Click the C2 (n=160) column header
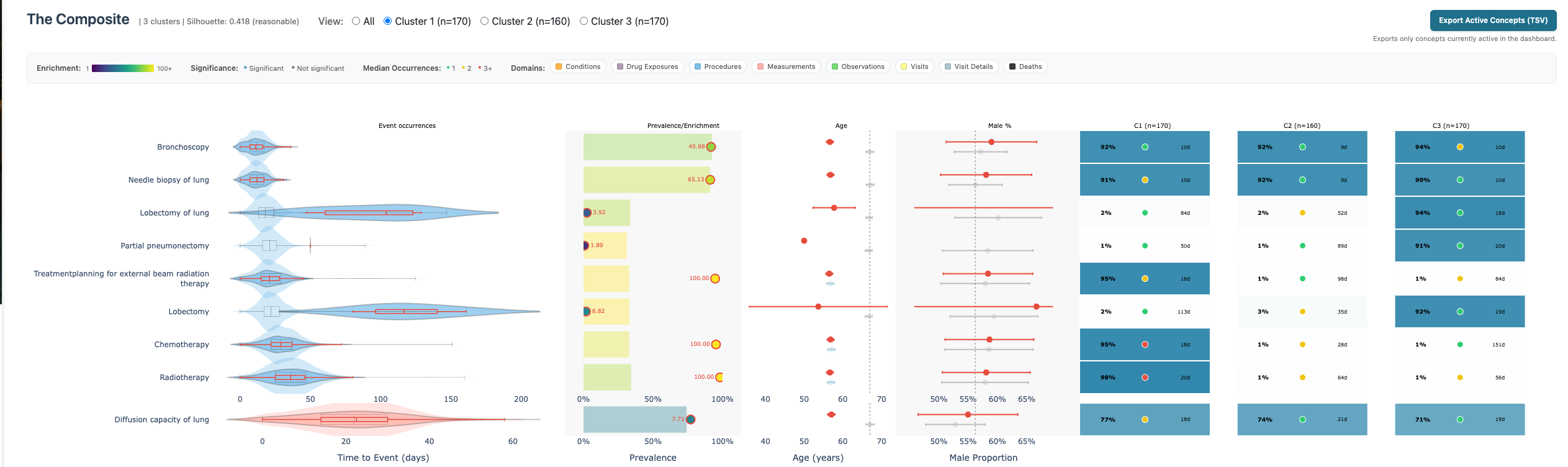Image resolution: width=1568 pixels, height=467 pixels. click(1302, 125)
